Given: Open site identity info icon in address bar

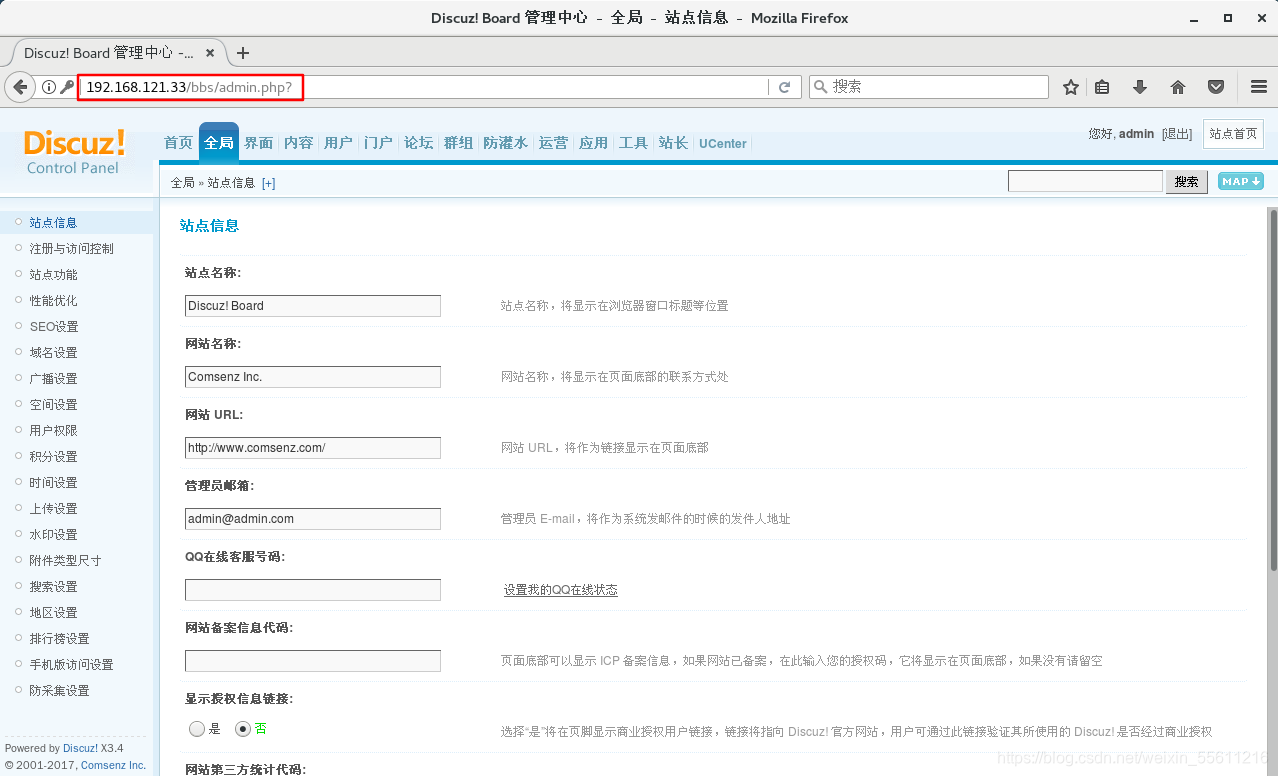Looking at the screenshot, I should click(x=49, y=87).
